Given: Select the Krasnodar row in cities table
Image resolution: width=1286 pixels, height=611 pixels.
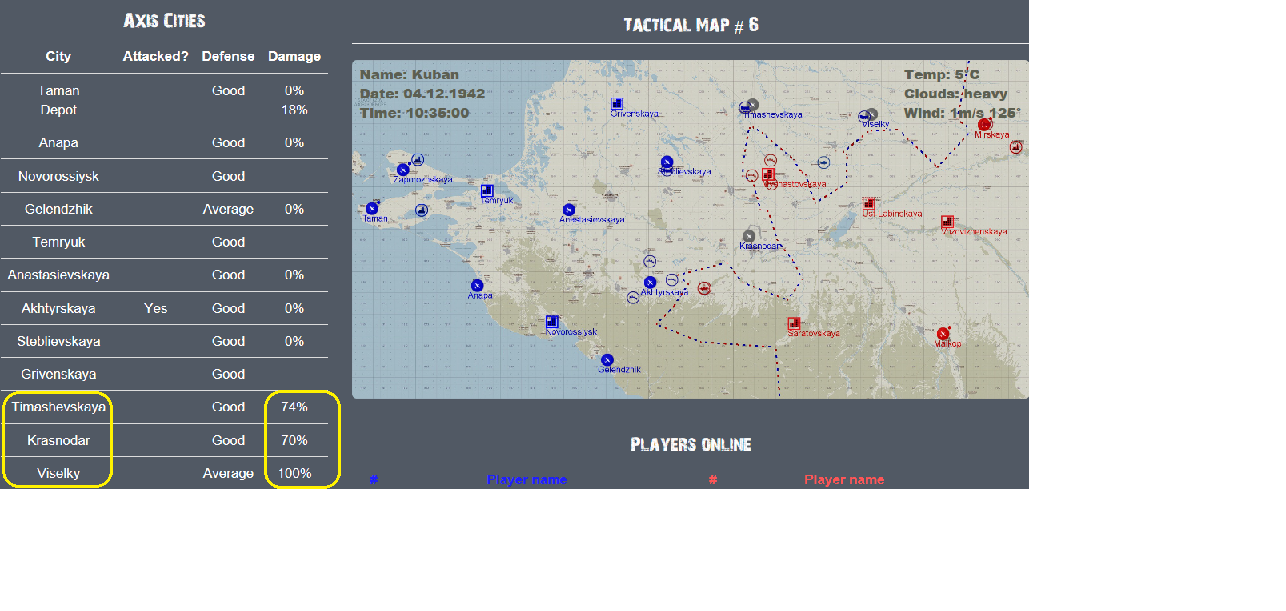Looking at the screenshot, I should pyautogui.click(x=165, y=440).
